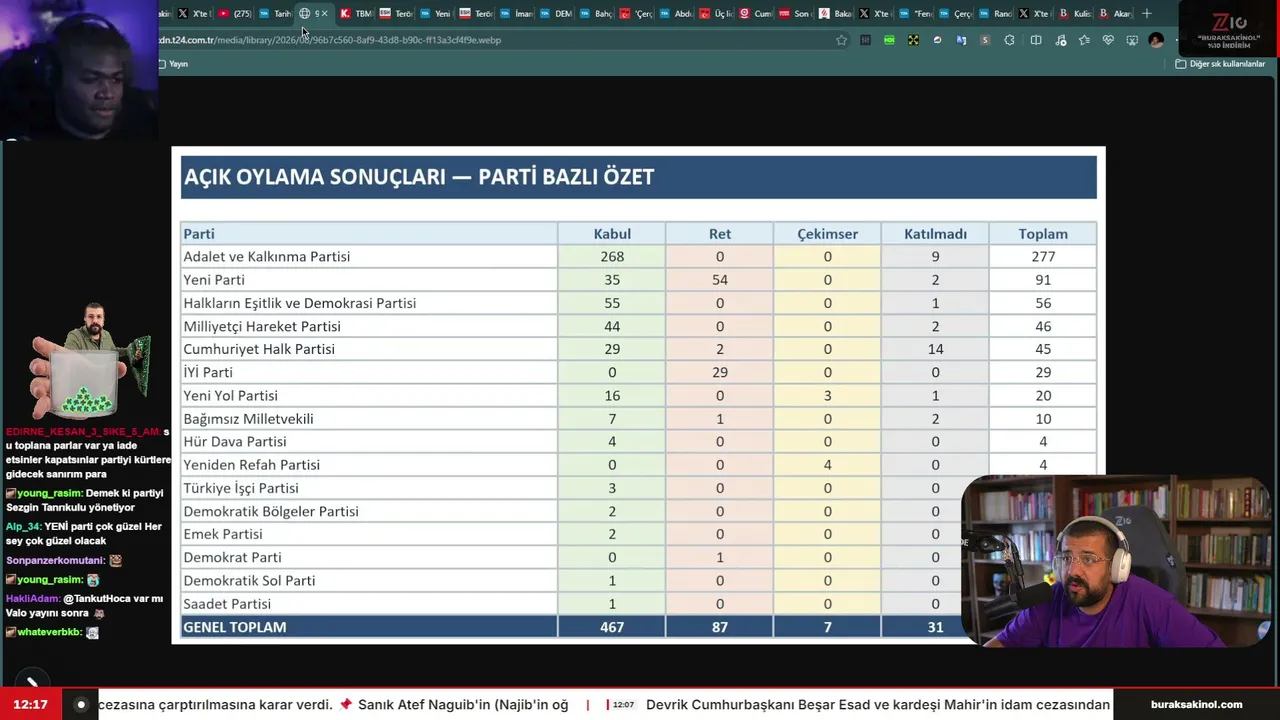This screenshot has height=720, width=1280.
Task: Open the music note media control icon
Action: (1060, 40)
